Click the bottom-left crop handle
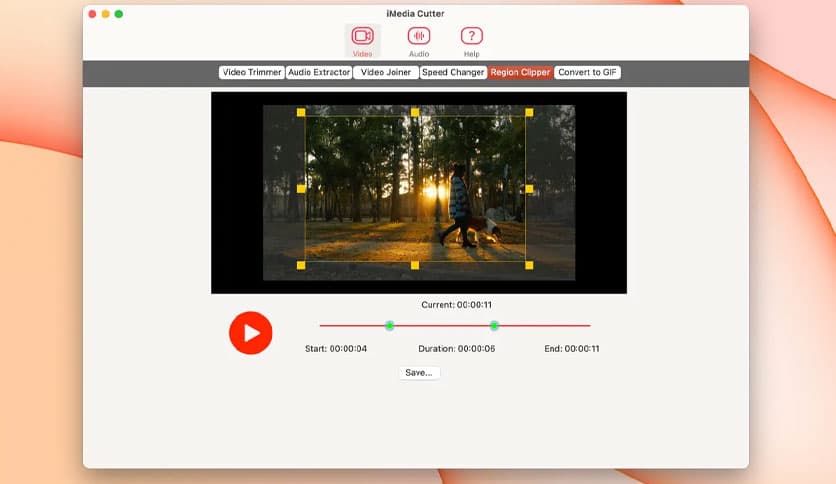This screenshot has height=484, width=836. click(301, 265)
